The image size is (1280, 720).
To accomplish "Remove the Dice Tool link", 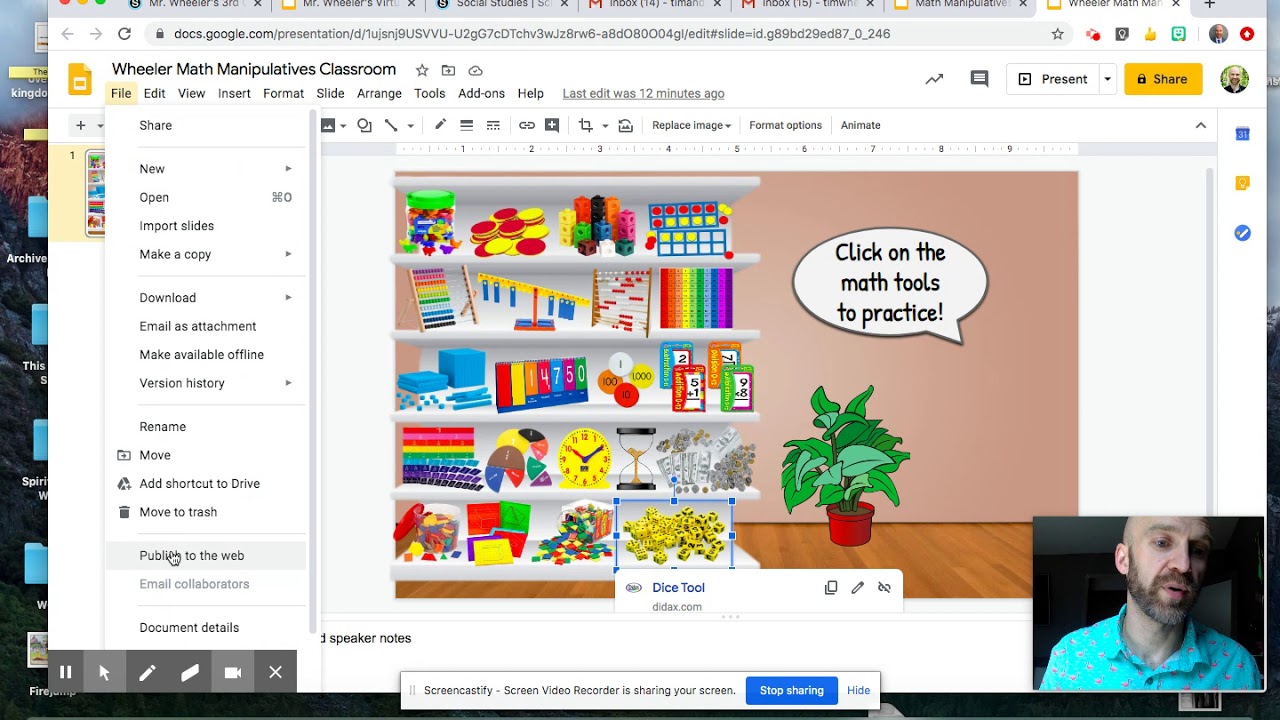I will pos(884,588).
